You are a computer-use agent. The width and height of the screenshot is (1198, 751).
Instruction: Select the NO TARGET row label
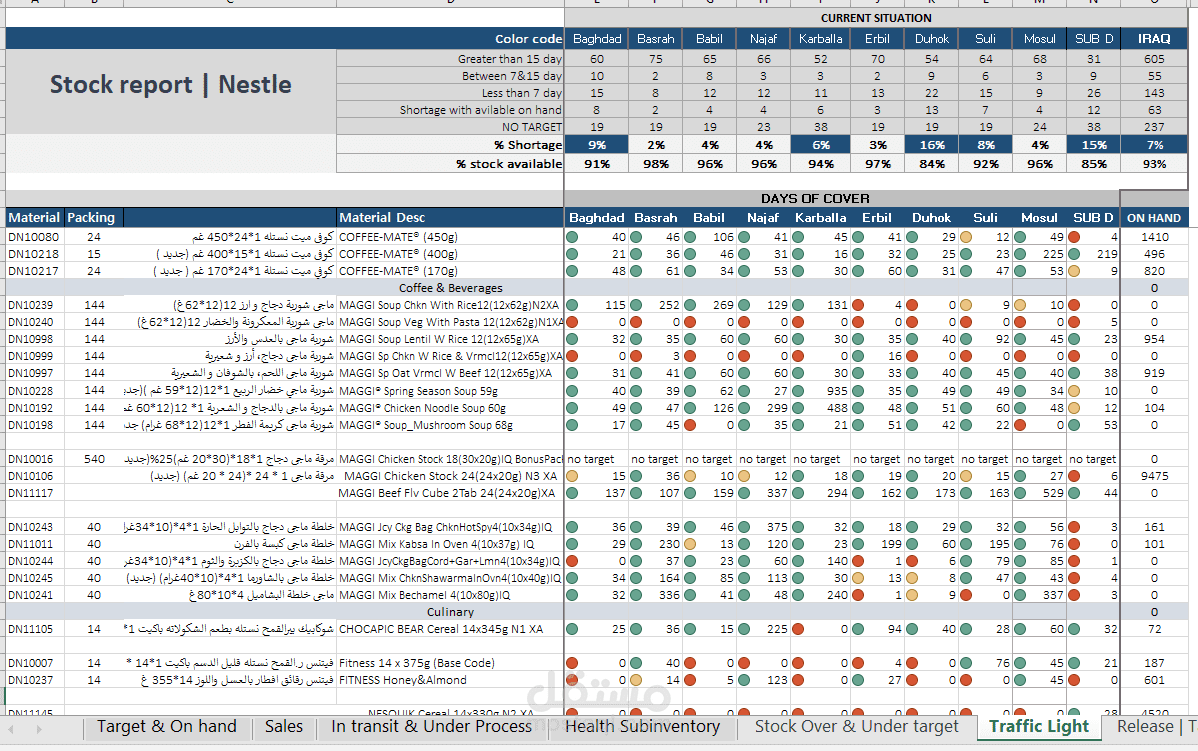pos(532,128)
